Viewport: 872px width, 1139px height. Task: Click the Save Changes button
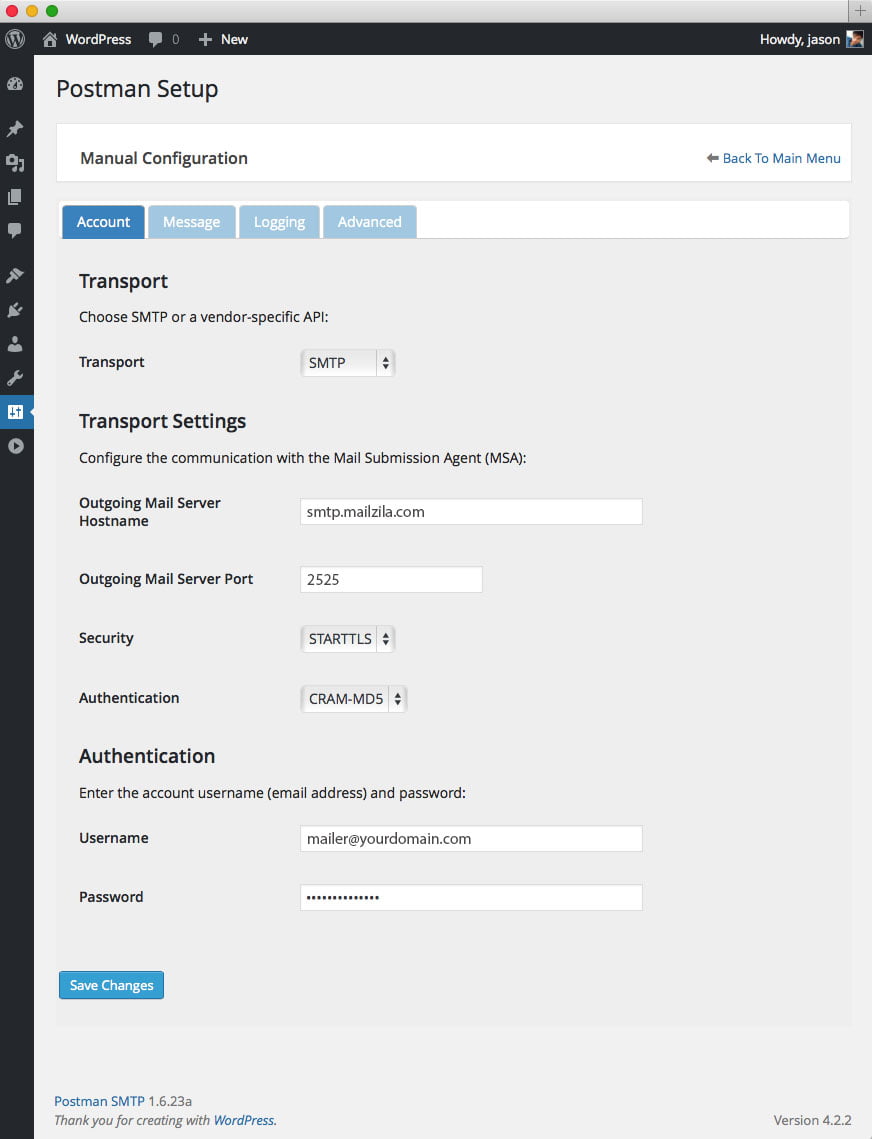click(x=111, y=985)
